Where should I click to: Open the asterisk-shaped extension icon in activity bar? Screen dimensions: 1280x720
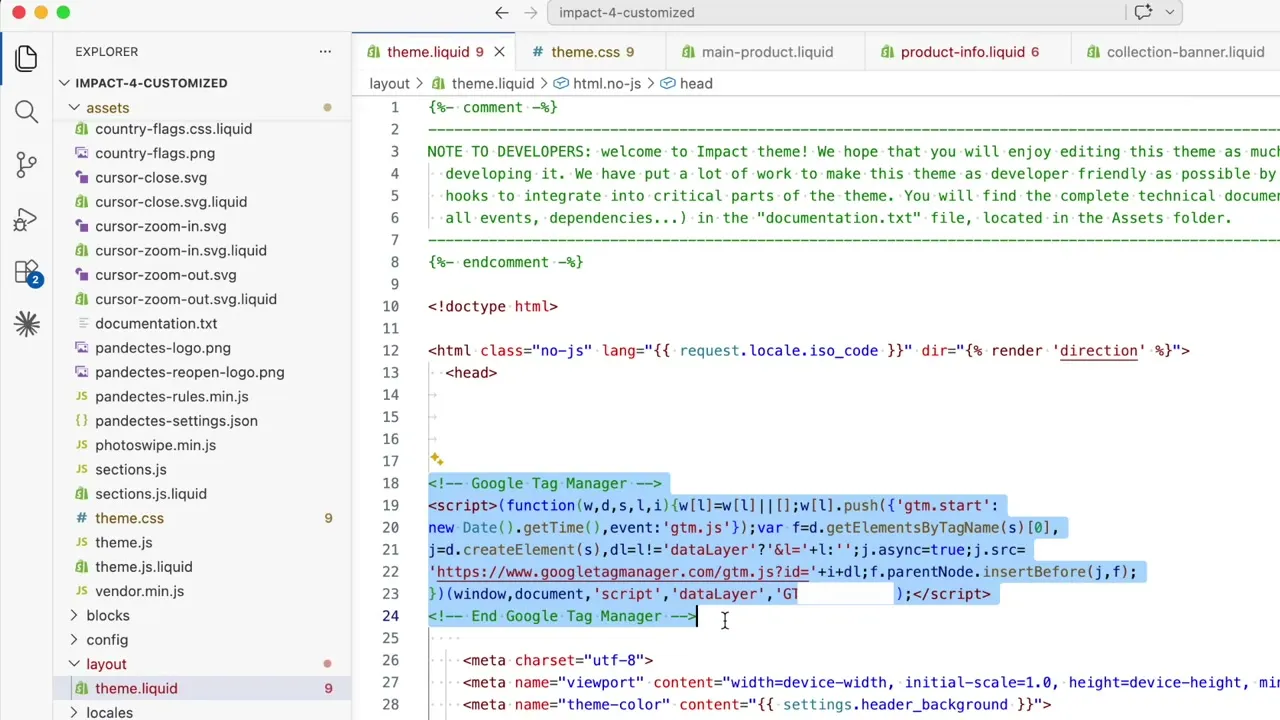coord(27,324)
